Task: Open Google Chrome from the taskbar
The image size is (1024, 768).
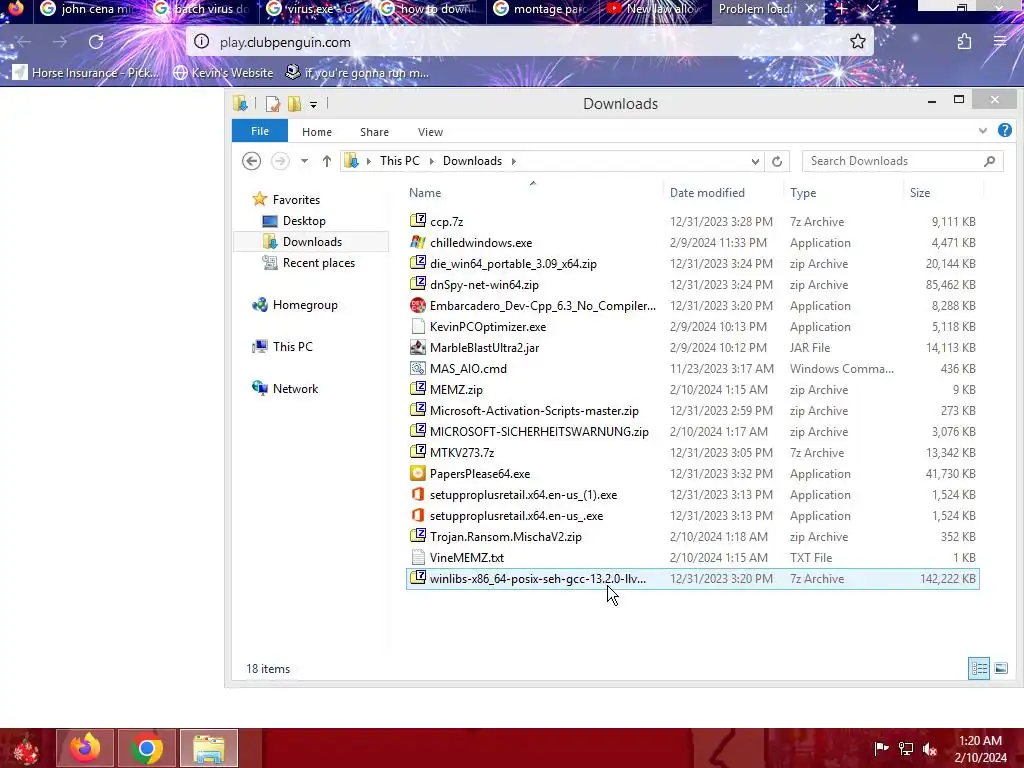Action: pyautogui.click(x=146, y=748)
